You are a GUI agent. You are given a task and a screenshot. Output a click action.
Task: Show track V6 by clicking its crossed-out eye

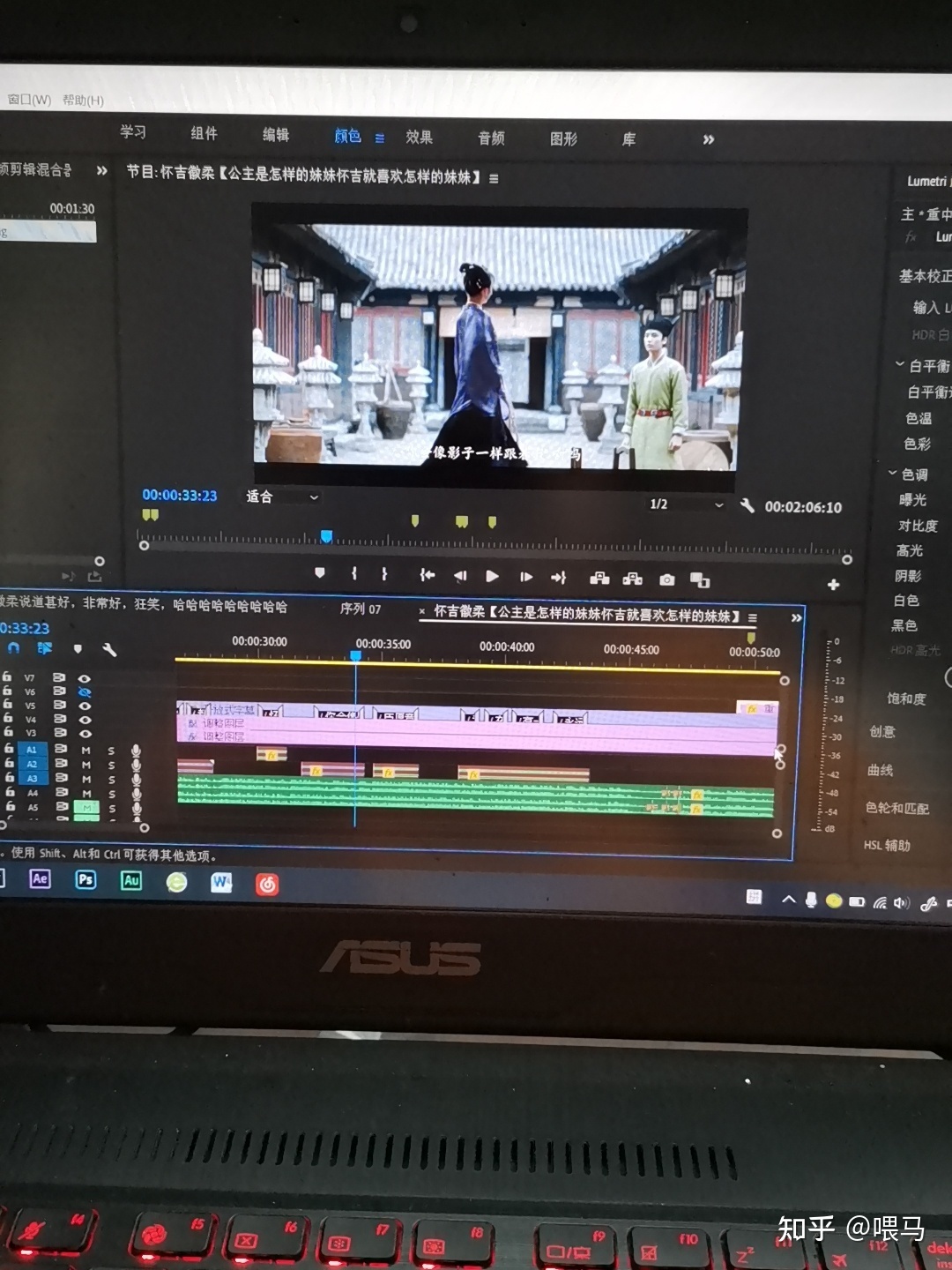point(86,692)
